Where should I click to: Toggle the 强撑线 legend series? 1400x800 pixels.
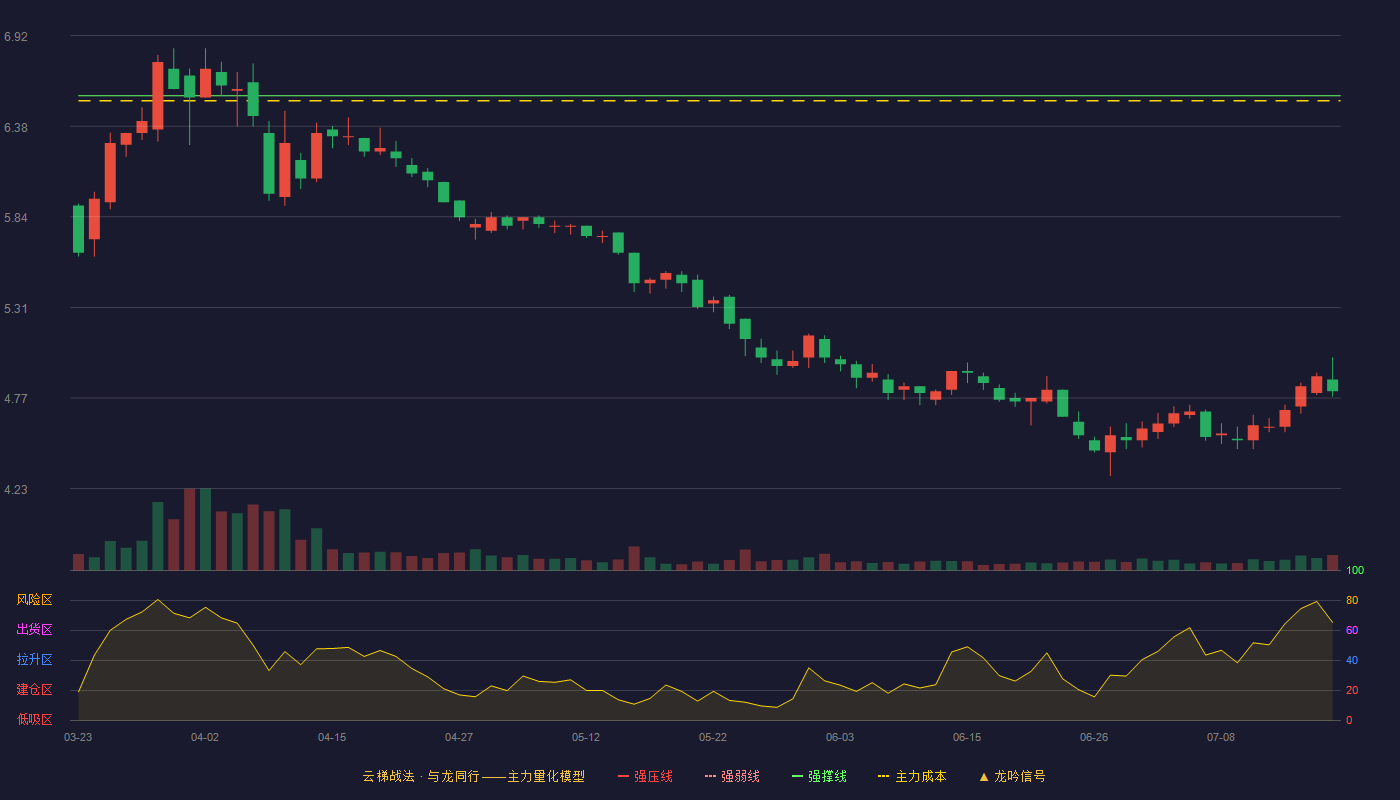coord(819,776)
